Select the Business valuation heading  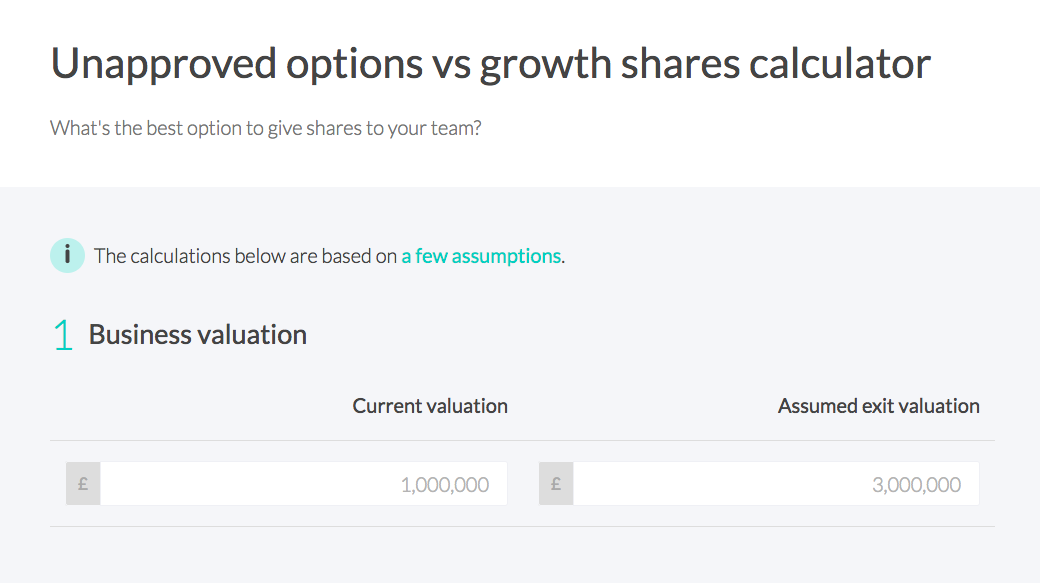(198, 335)
